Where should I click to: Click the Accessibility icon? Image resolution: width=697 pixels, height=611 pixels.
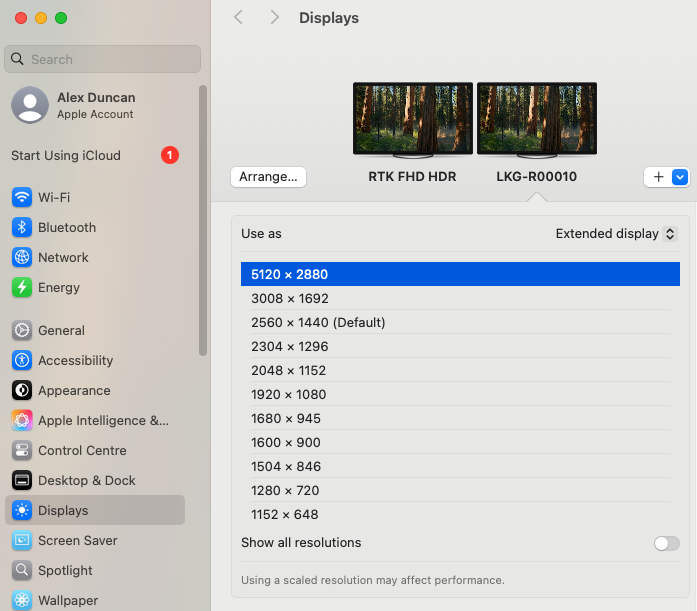pyautogui.click(x=22, y=360)
